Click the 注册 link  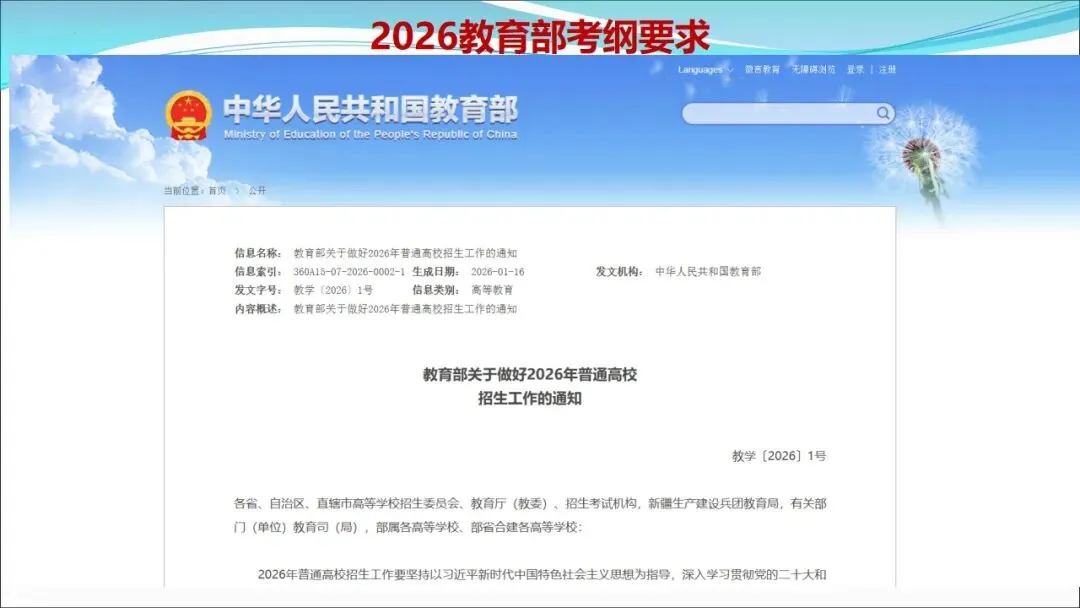click(887, 70)
